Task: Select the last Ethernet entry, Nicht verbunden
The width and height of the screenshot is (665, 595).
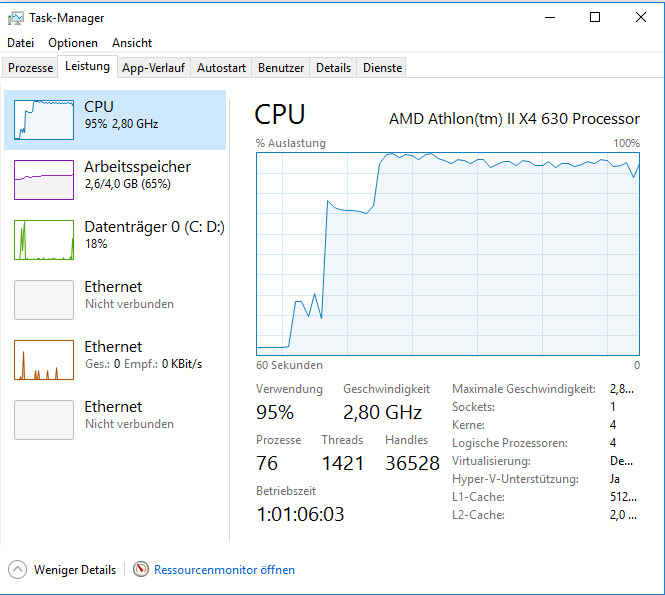Action: pos(44,420)
